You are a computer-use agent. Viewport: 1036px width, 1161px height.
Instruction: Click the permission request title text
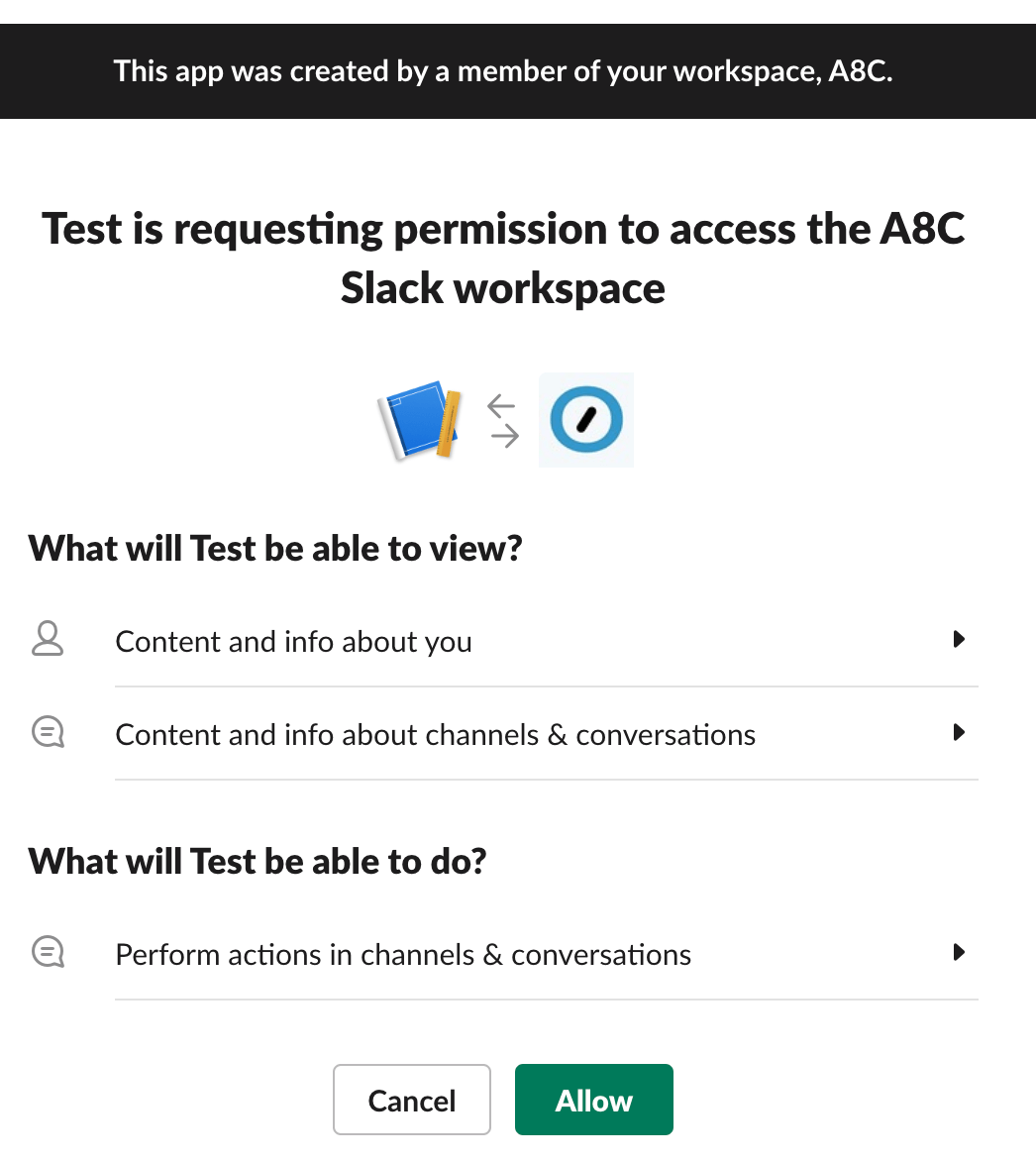(x=503, y=258)
